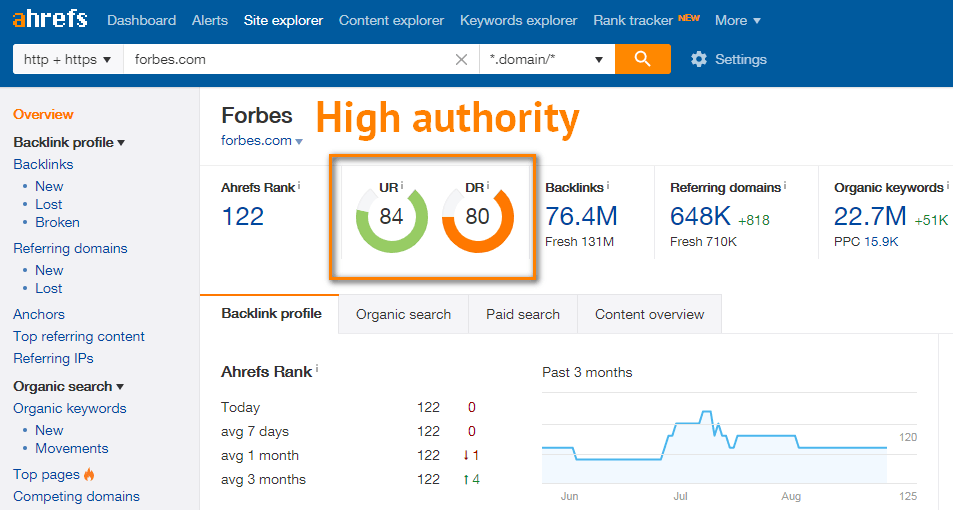Click the orange search magnifier button
Viewport: 953px width, 510px height.
pyautogui.click(x=642, y=59)
